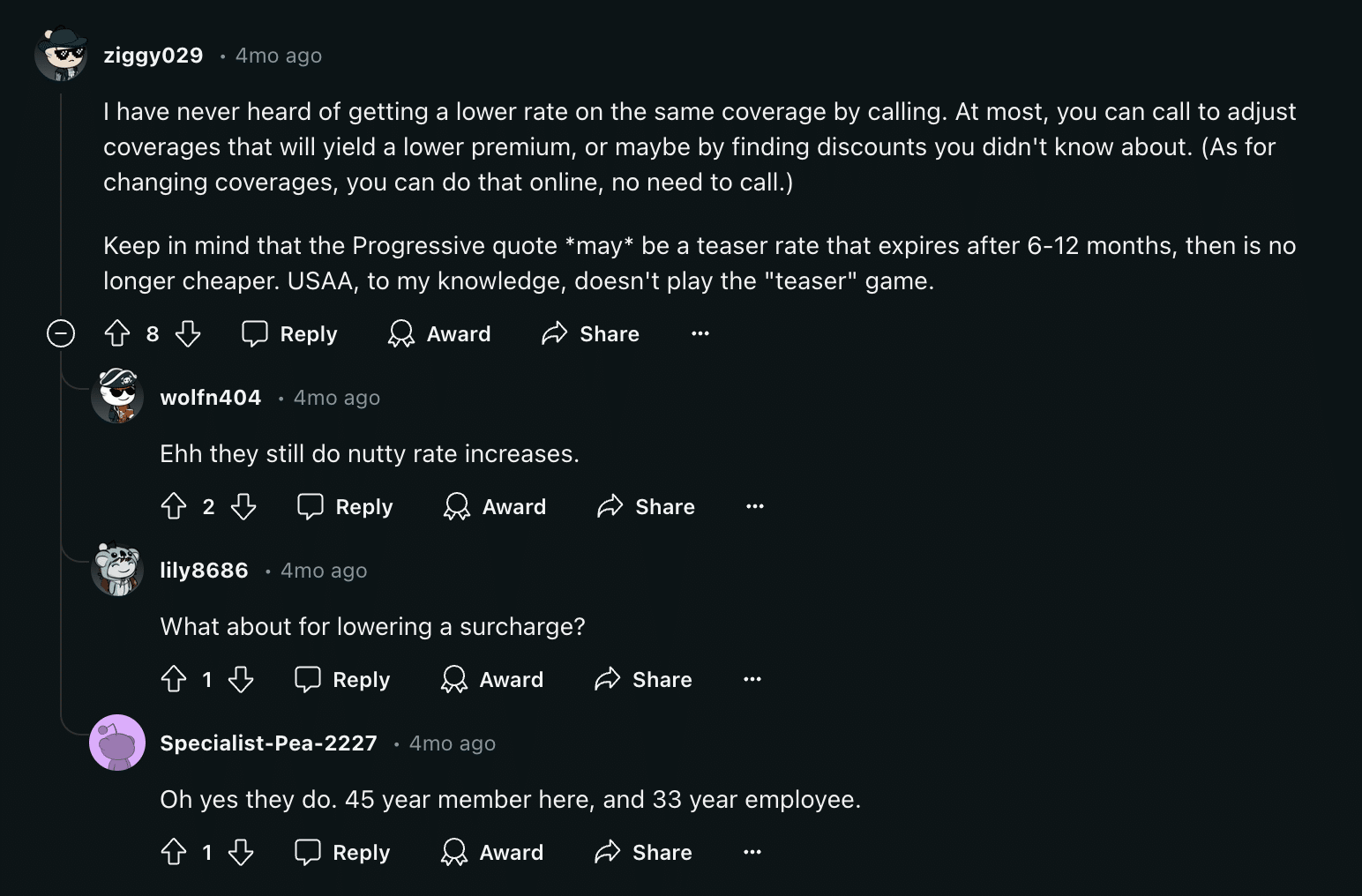Downvote lily8686's surcharge question
The image size is (1362, 896).
point(242,679)
